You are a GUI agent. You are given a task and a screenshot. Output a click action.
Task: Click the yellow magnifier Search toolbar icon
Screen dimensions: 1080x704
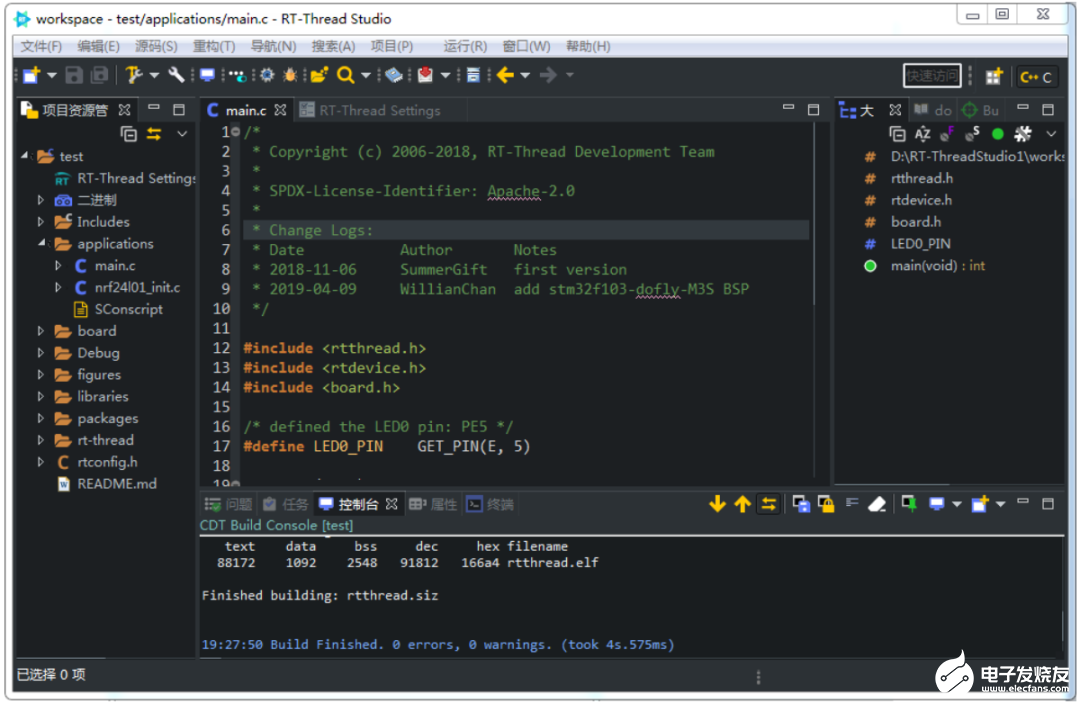(345, 75)
